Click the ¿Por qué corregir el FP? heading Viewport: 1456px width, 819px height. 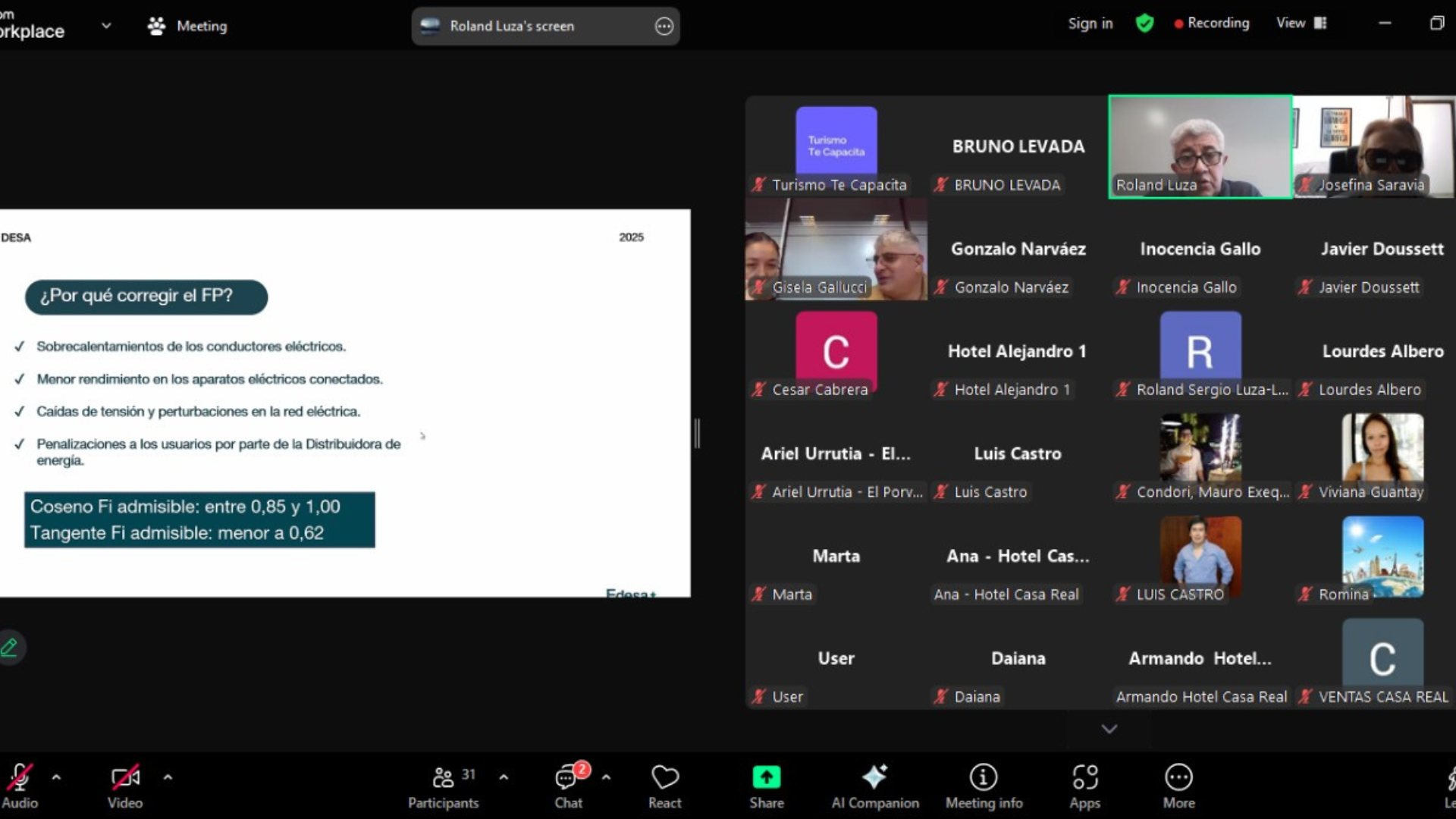point(146,297)
